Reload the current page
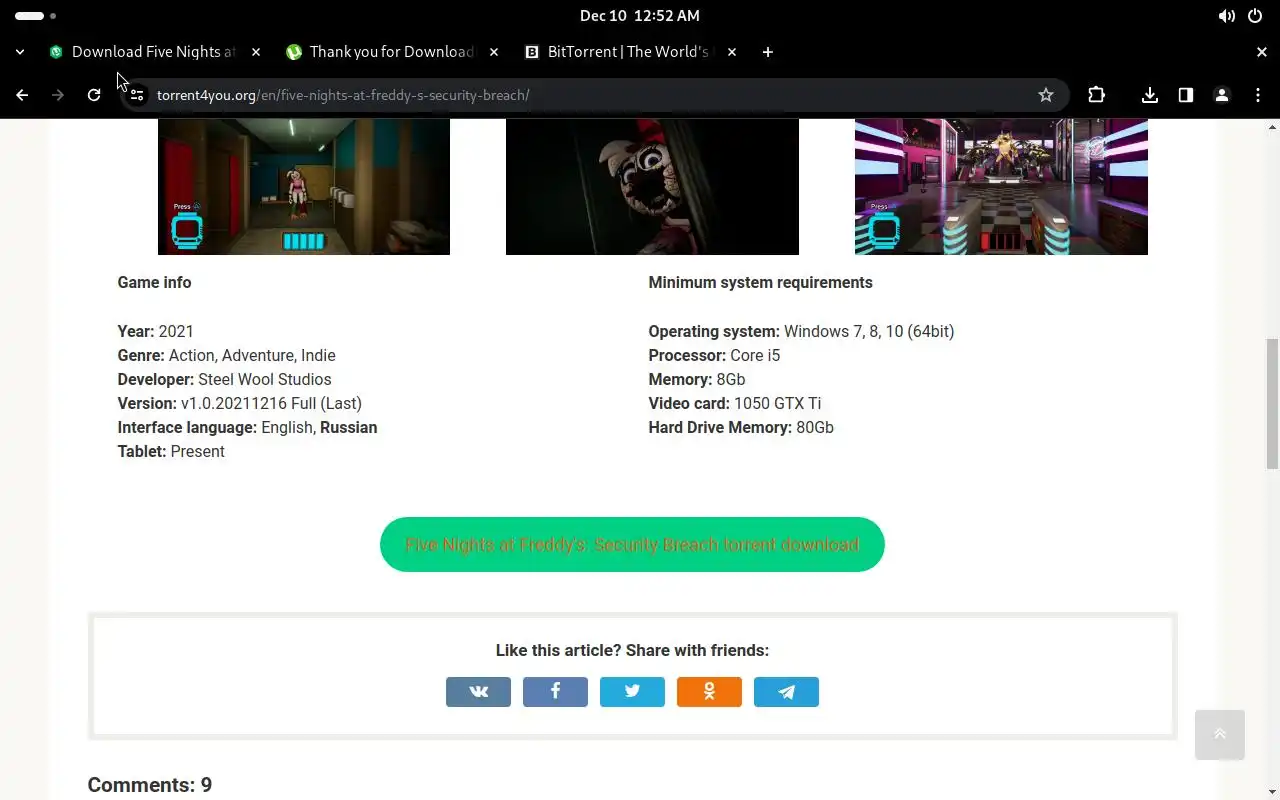 pos(94,95)
